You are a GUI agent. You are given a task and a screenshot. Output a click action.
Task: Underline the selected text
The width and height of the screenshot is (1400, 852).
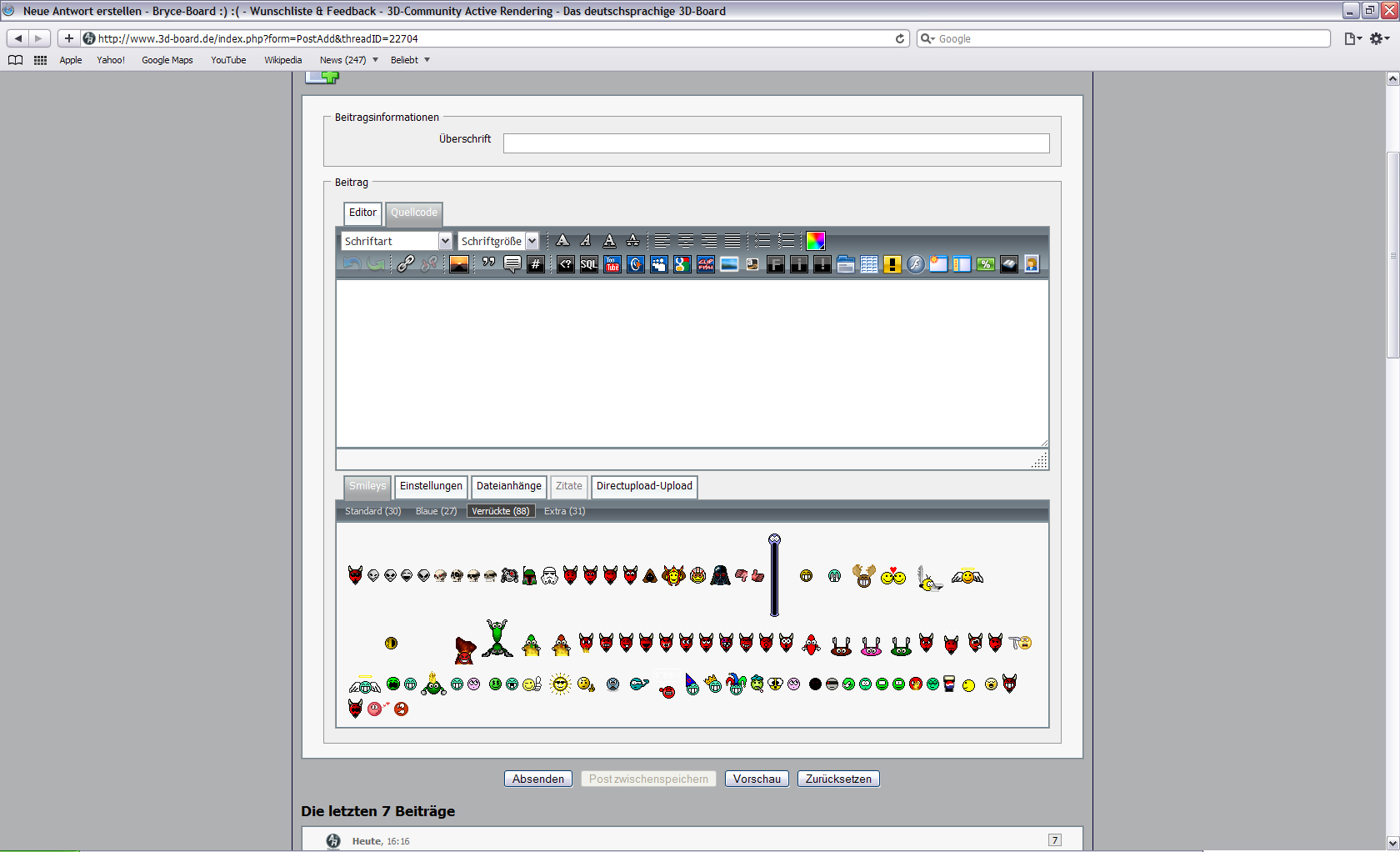pyautogui.click(x=610, y=241)
